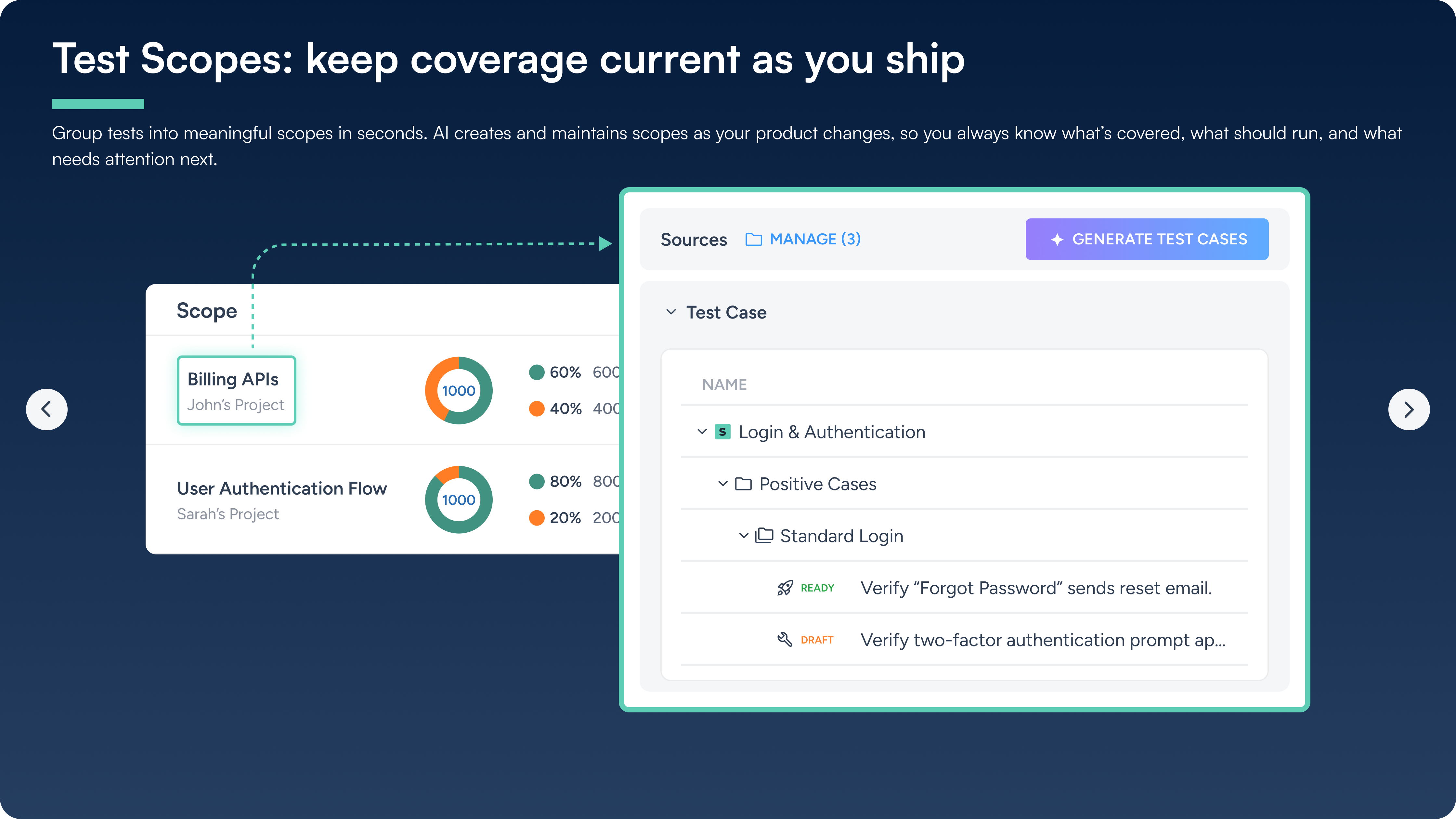Image resolution: width=1456 pixels, height=819 pixels.
Task: Open the Manage (3) sources link
Action: pos(814,240)
